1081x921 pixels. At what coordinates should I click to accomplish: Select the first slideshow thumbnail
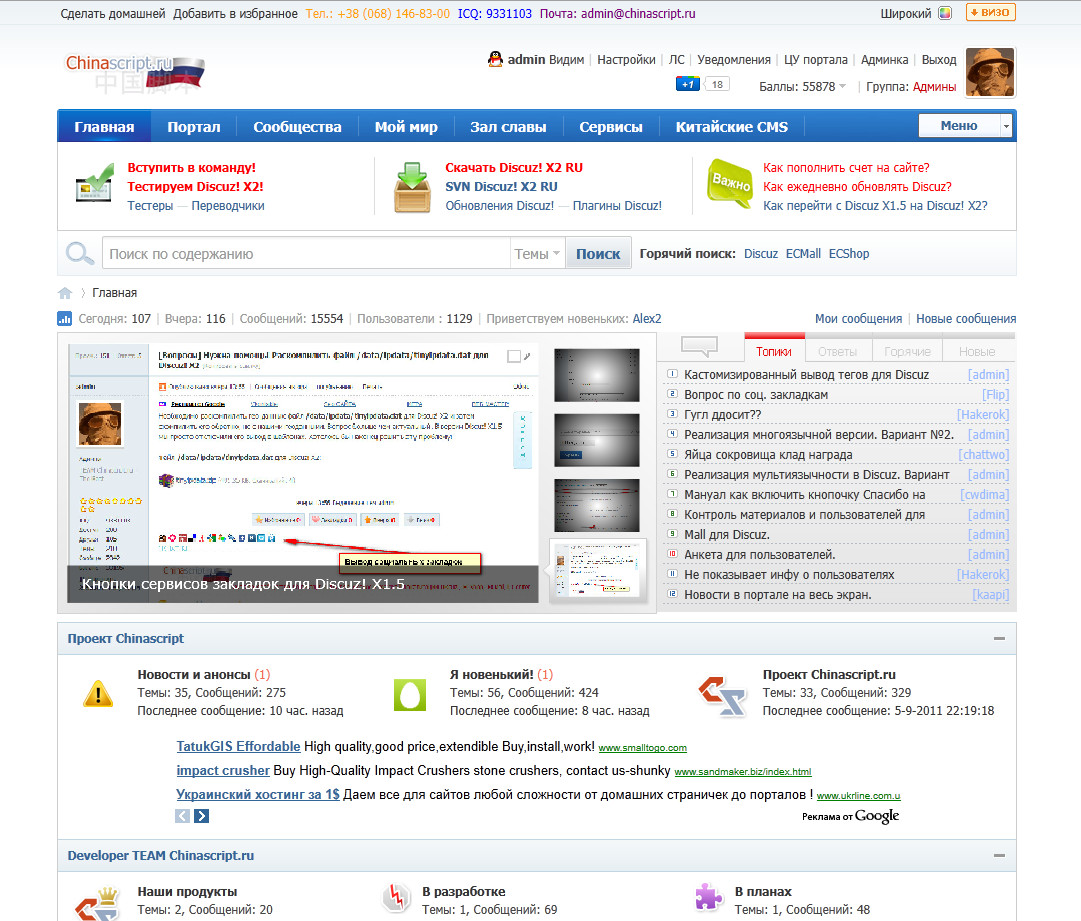pos(596,375)
